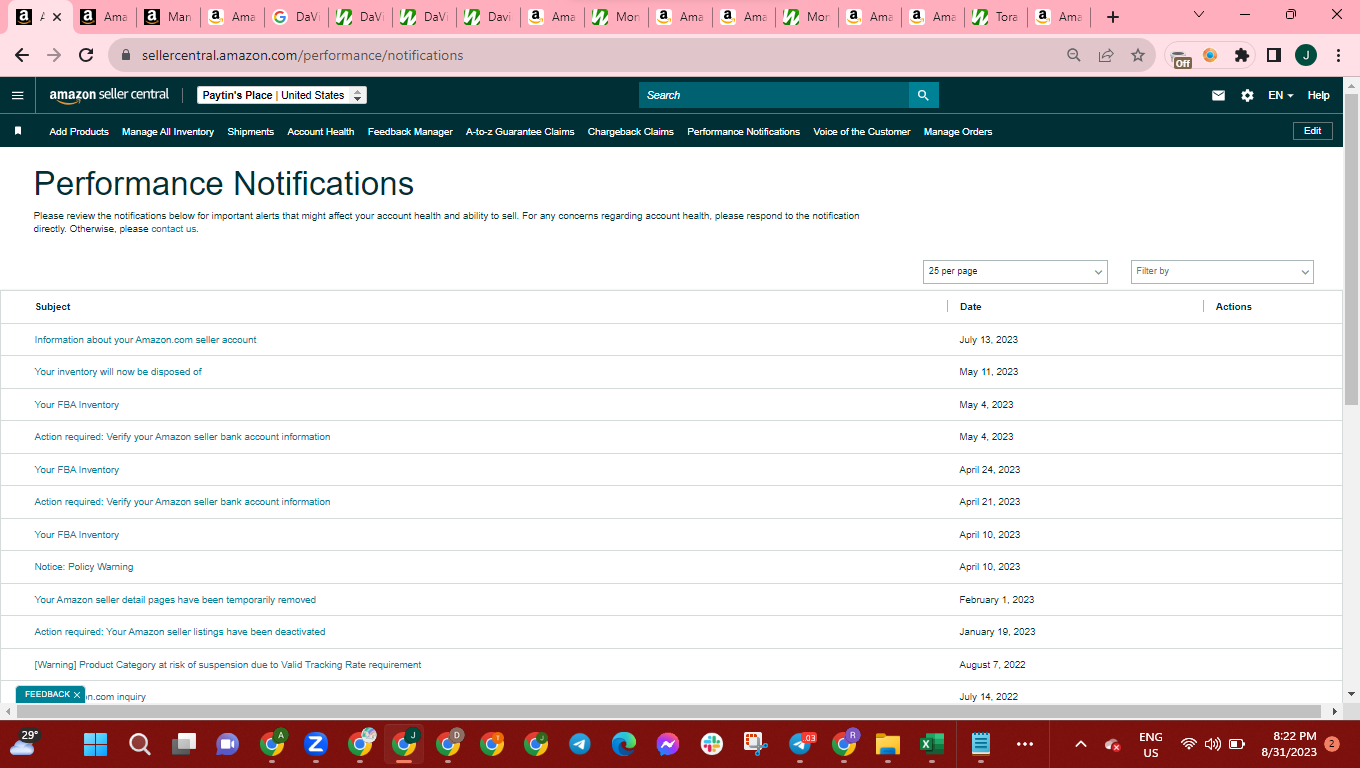
Task: Go to Chargeback Claims
Action: tap(631, 132)
